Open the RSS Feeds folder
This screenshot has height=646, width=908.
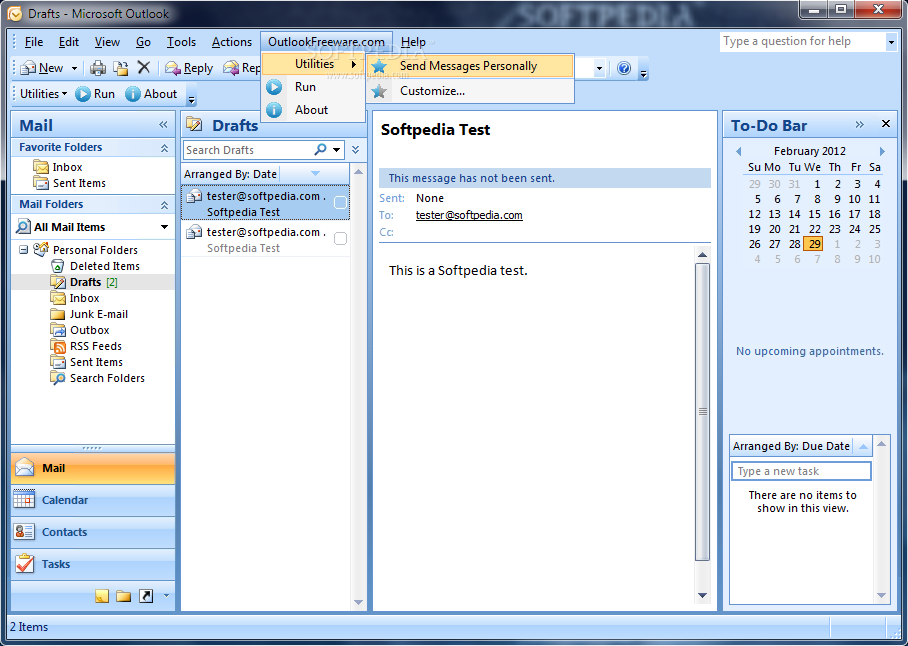86,346
